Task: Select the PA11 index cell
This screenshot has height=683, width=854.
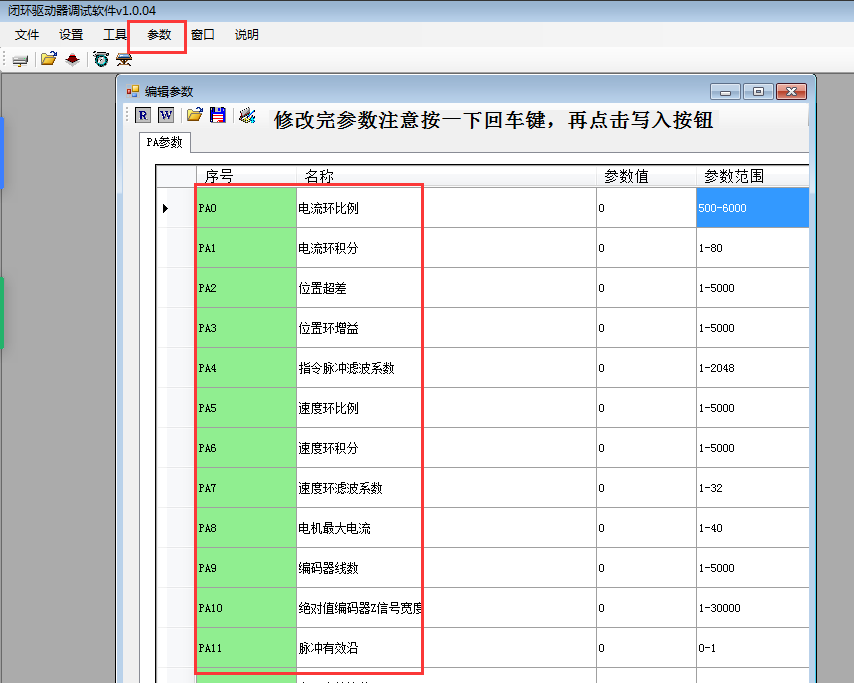Action: point(246,648)
